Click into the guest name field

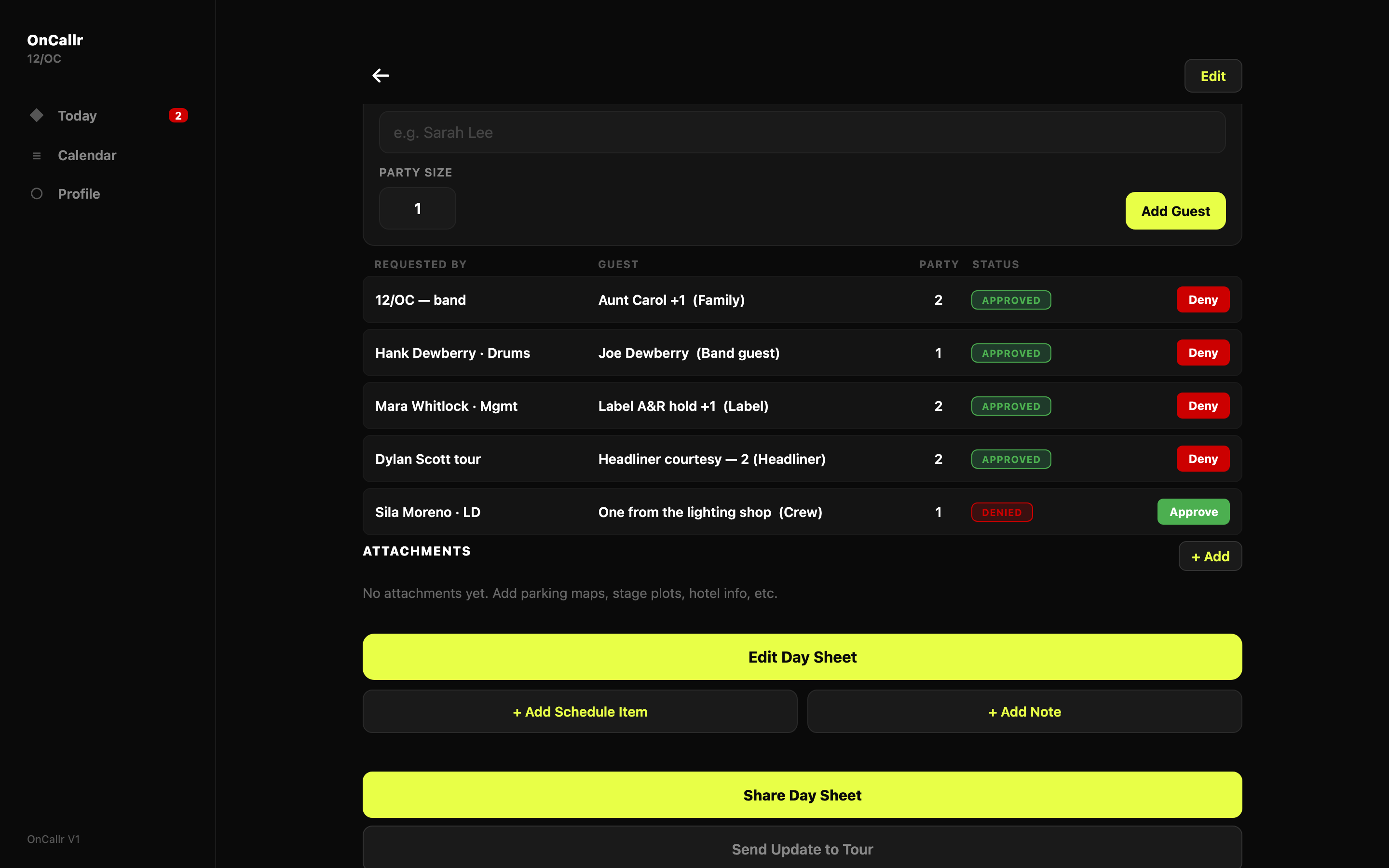coord(802,133)
